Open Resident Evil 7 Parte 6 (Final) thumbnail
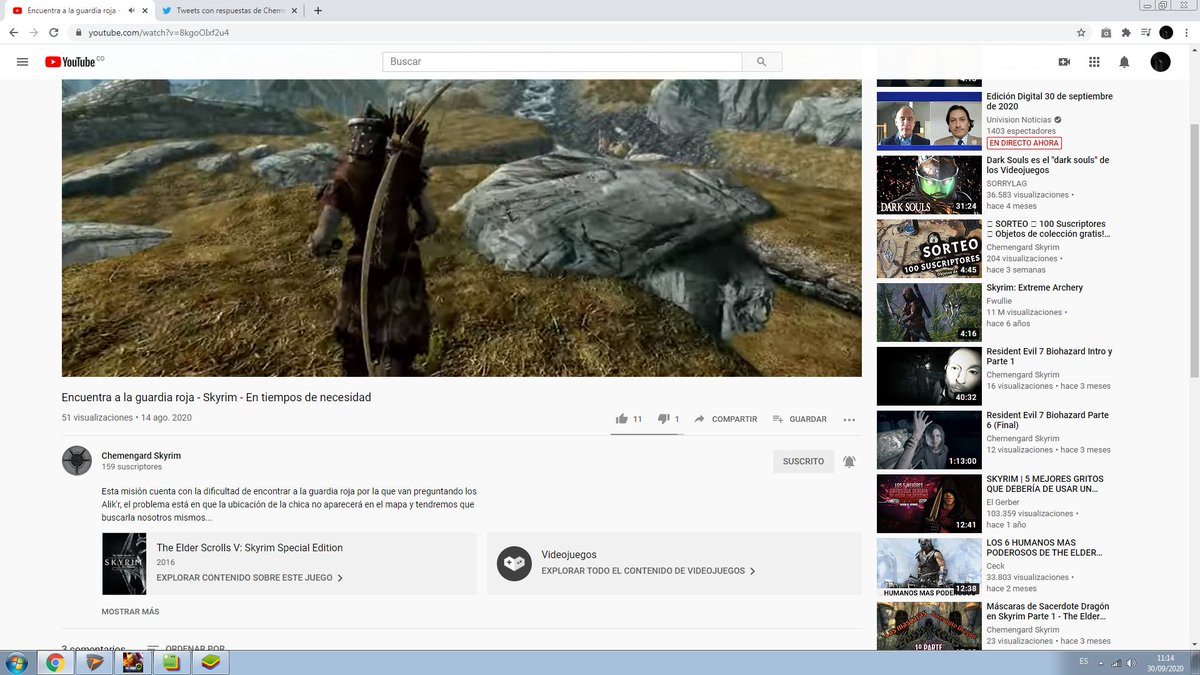 pos(929,439)
